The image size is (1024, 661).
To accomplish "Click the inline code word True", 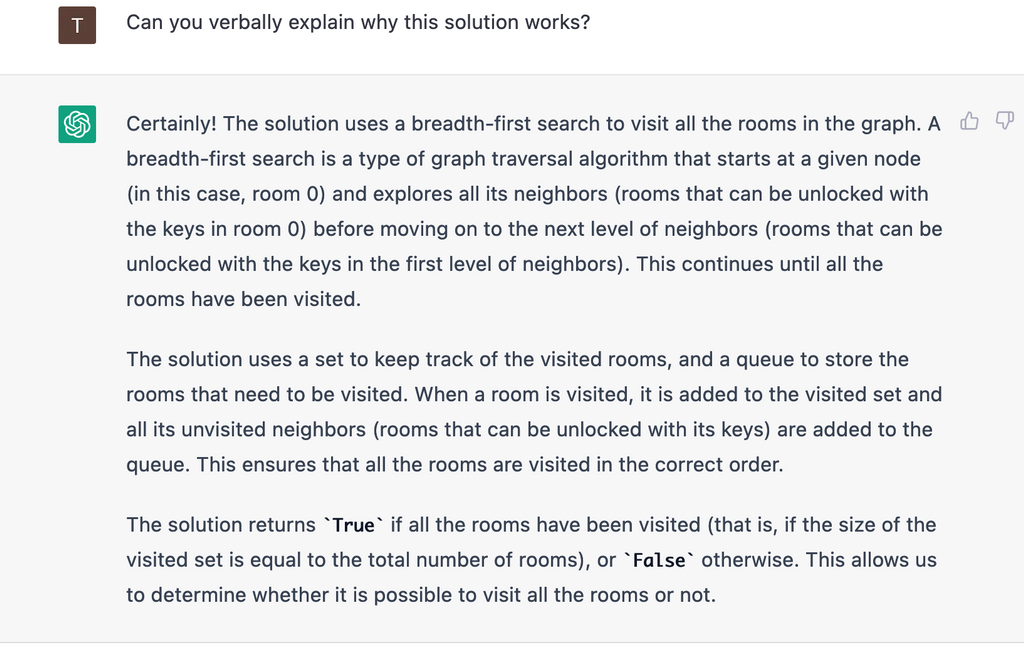I will pos(354,525).
